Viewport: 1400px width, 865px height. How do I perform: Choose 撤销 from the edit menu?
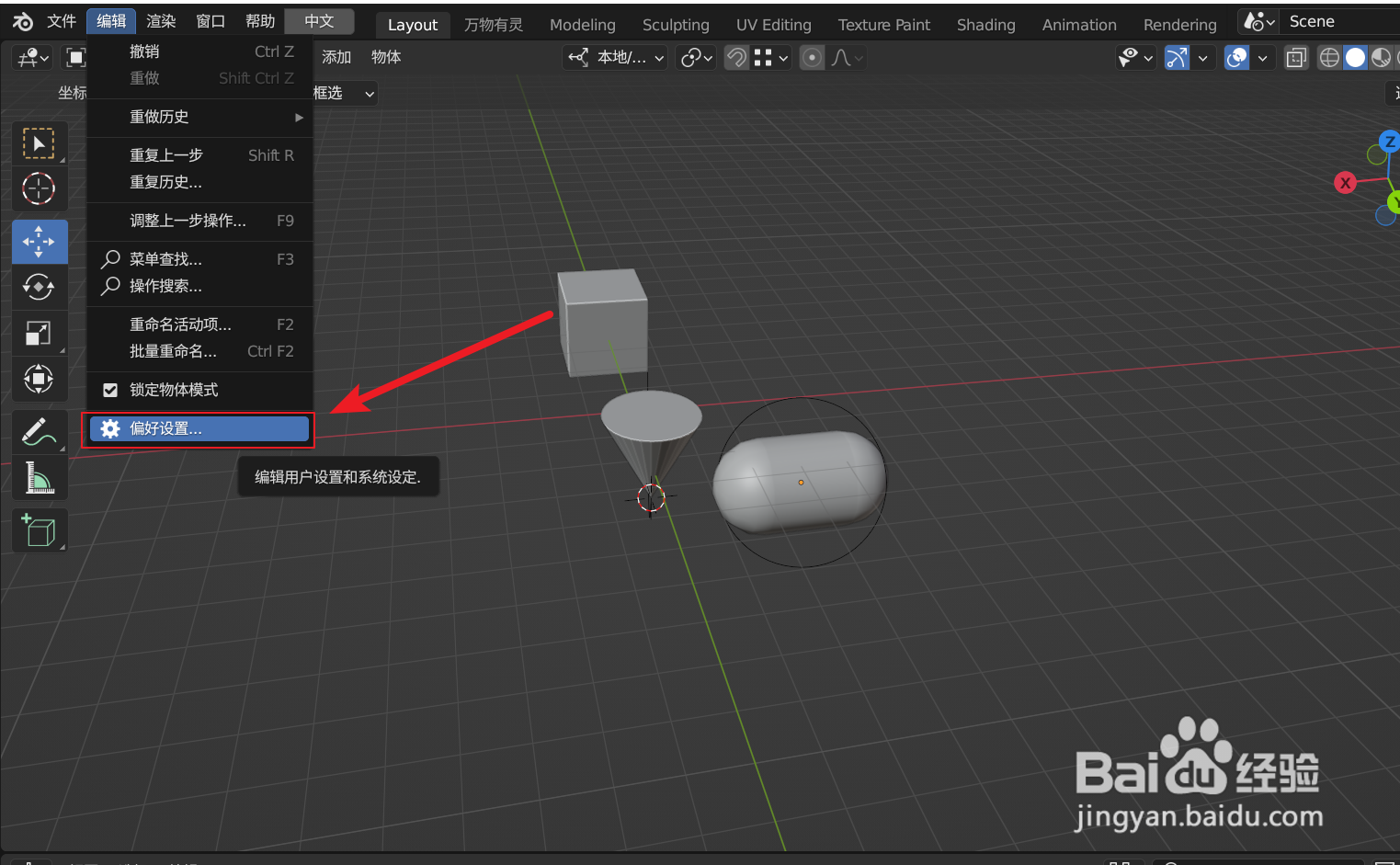point(200,51)
